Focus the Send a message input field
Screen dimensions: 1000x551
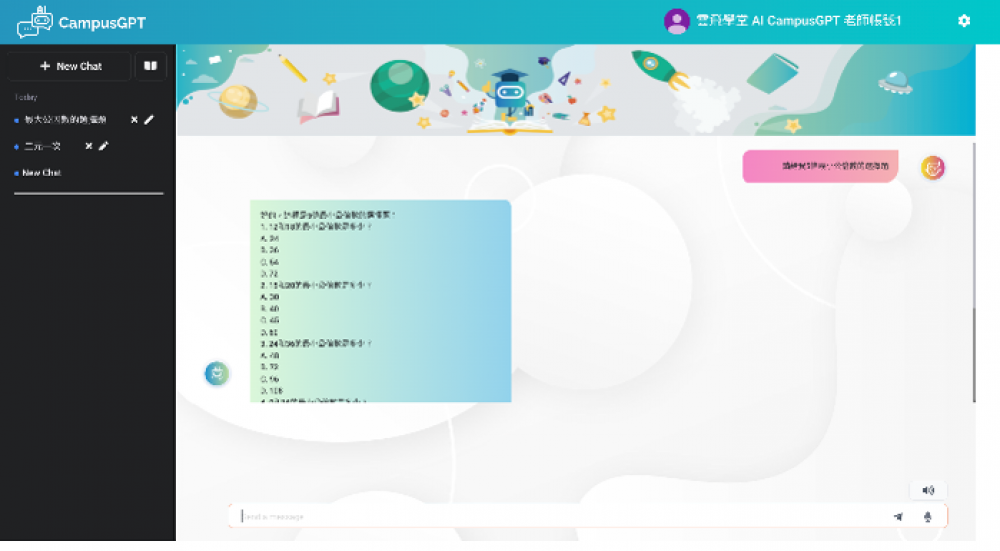point(560,516)
